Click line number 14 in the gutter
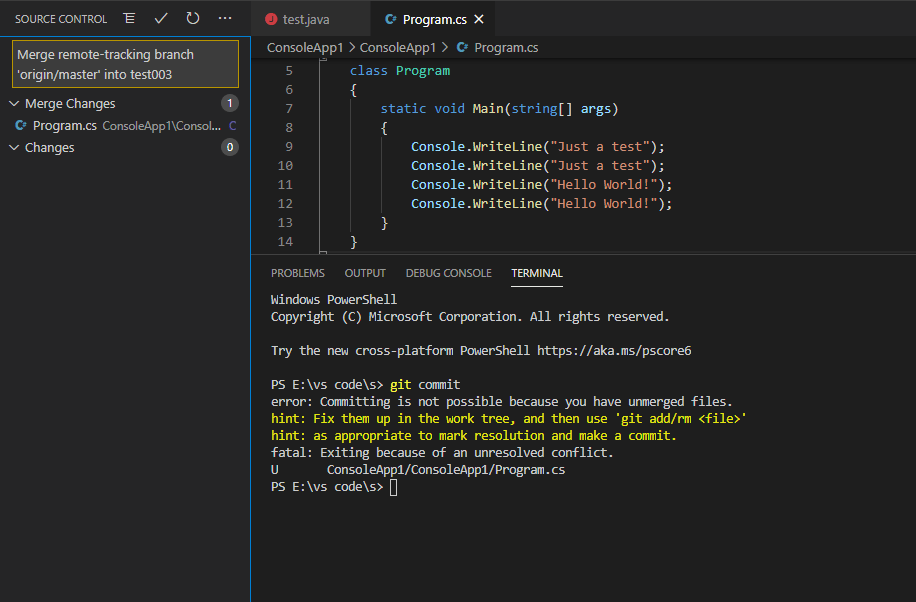Viewport: 916px width, 602px height. click(285, 241)
